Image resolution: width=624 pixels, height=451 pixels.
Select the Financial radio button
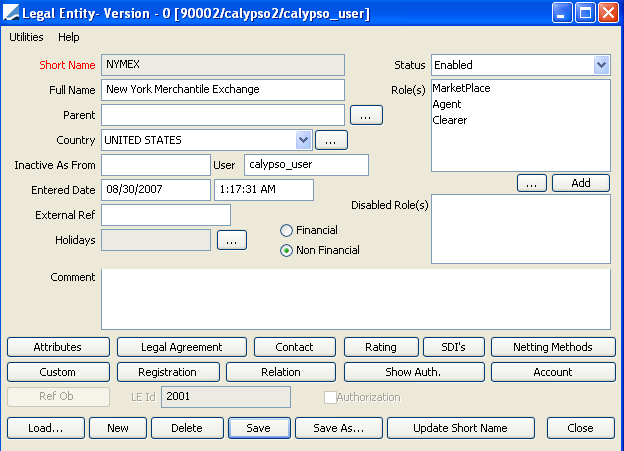pyautogui.click(x=286, y=230)
